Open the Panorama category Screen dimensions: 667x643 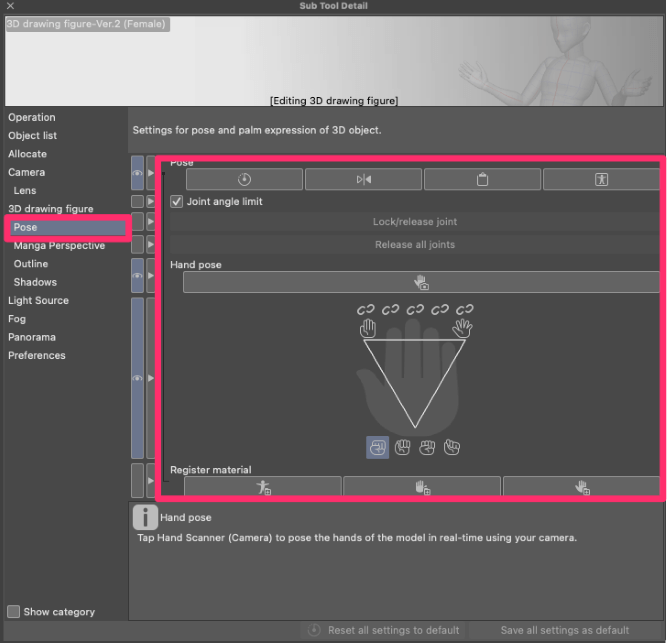point(32,337)
